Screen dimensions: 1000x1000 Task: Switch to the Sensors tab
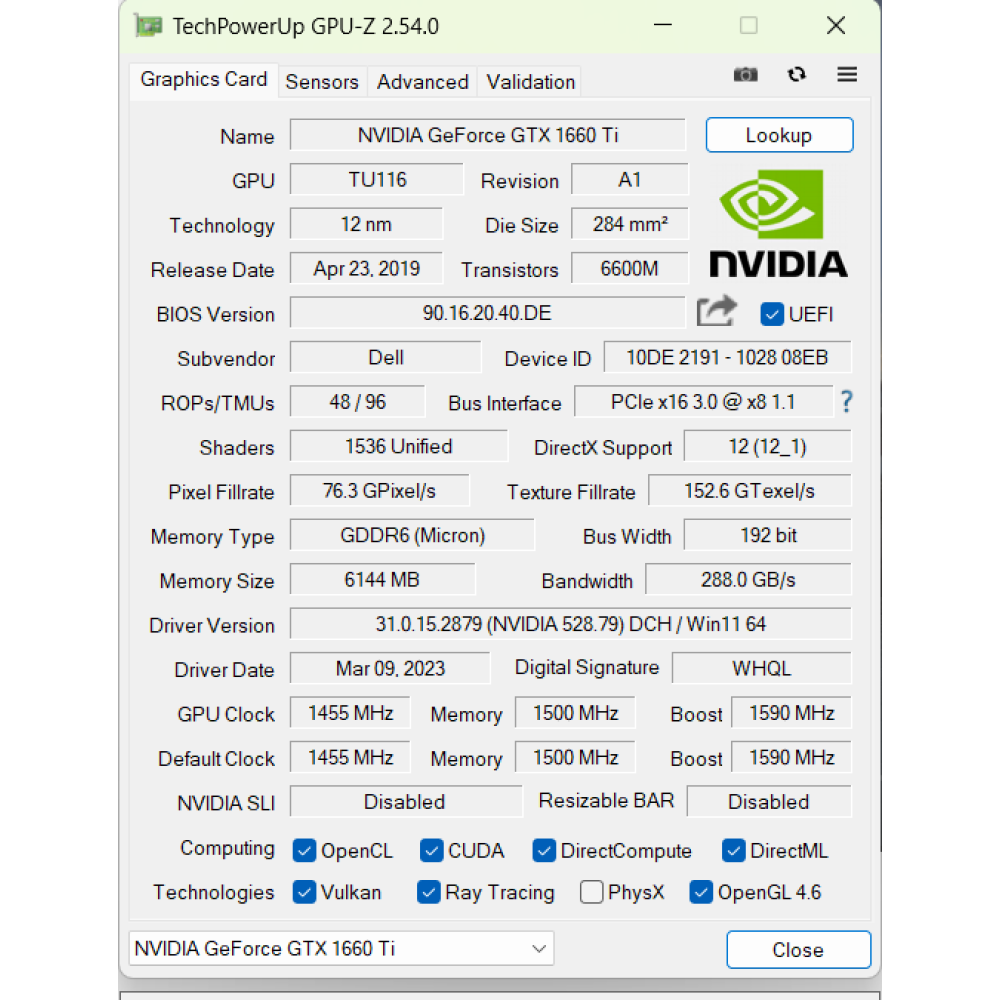[322, 82]
